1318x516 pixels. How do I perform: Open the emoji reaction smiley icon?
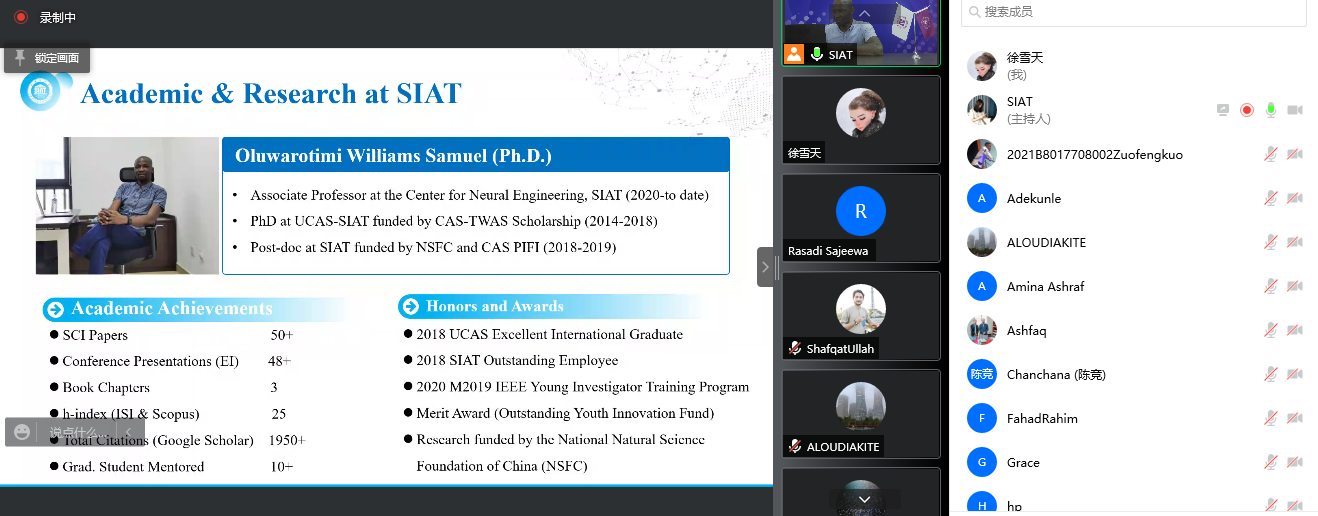point(22,432)
